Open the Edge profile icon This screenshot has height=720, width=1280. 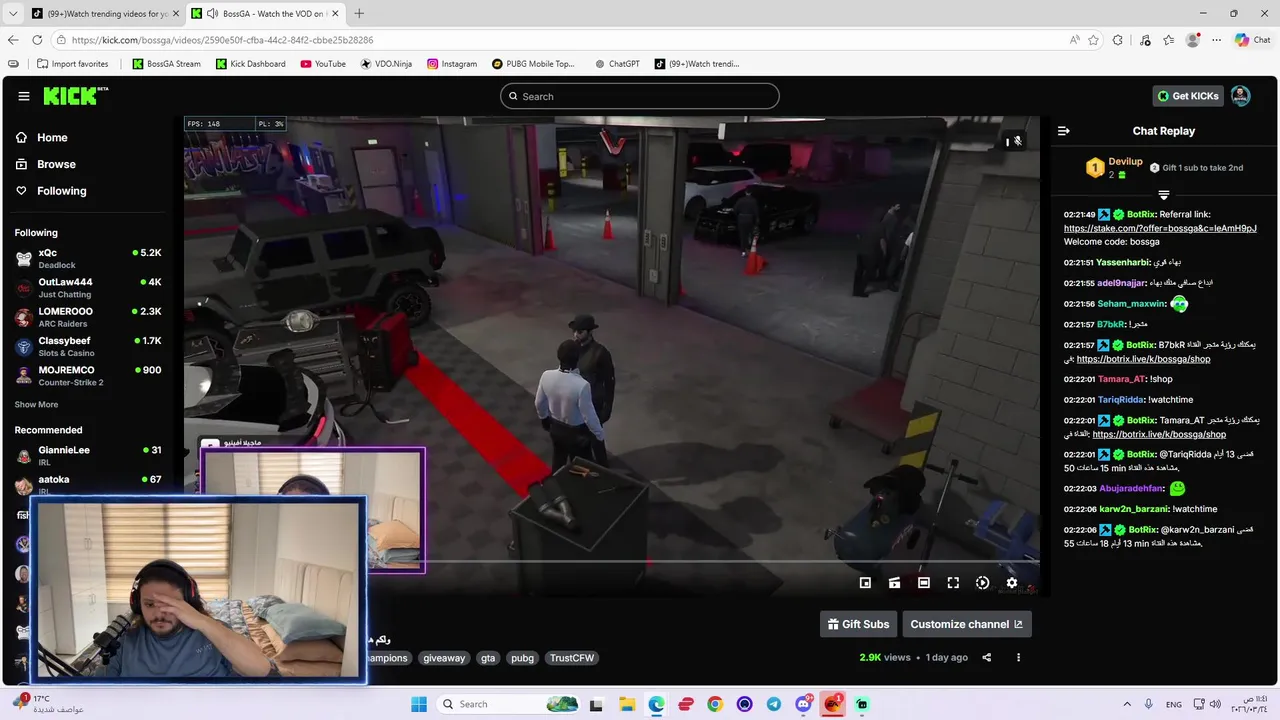tap(1192, 40)
